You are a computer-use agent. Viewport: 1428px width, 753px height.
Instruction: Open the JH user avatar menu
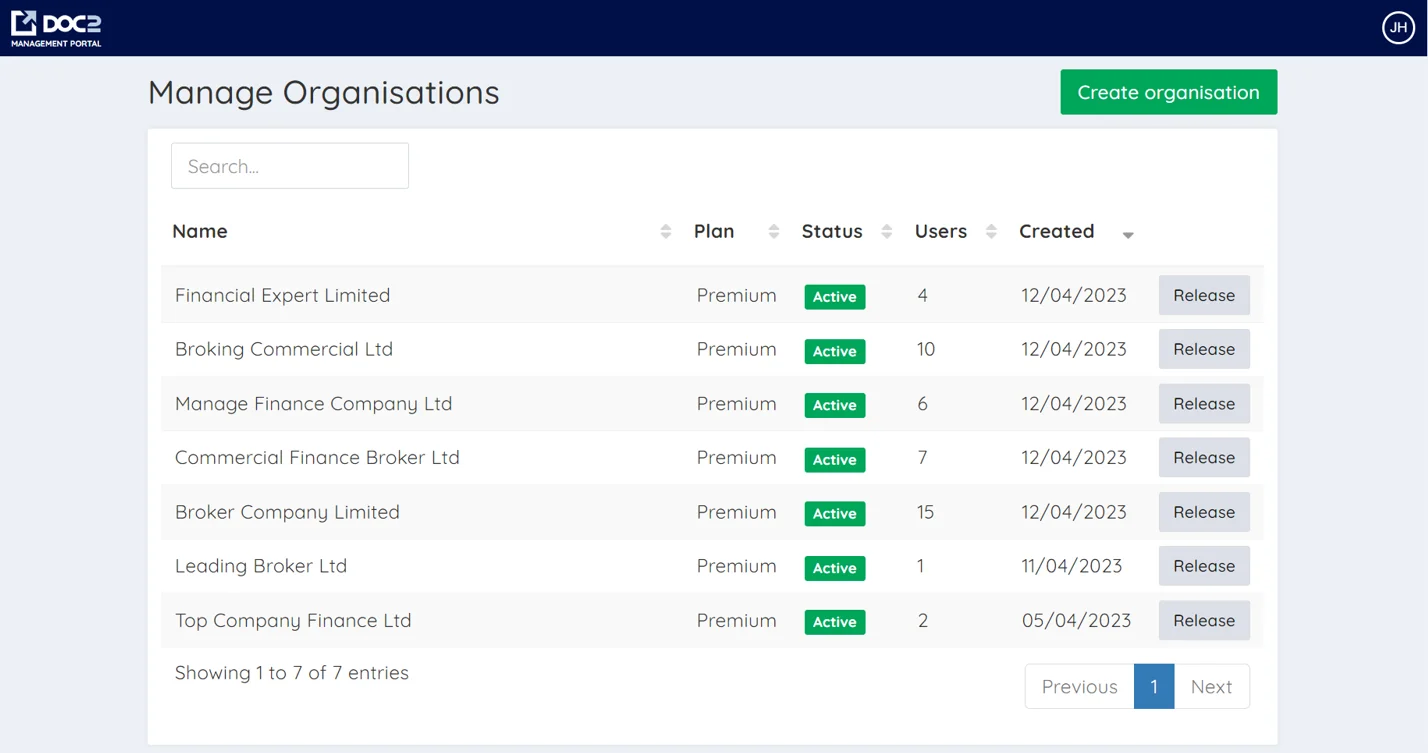tap(1398, 28)
